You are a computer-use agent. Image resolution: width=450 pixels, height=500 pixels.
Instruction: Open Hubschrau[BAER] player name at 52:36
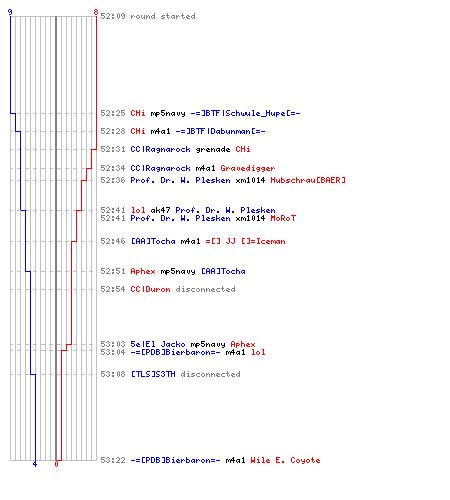coord(308,180)
